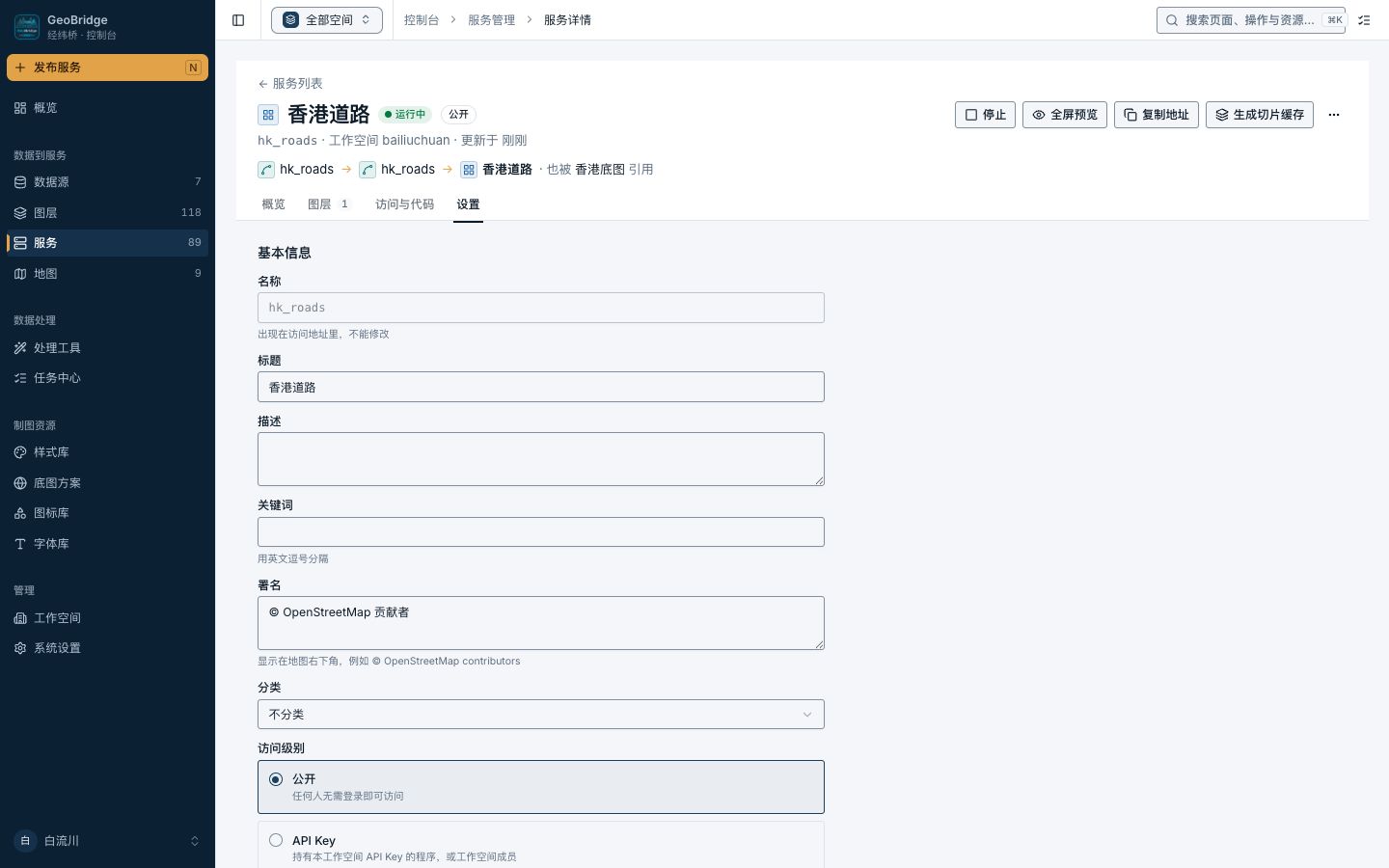This screenshot has width=1389, height=868.
Task: Open 地图 in the sidebar
Action: tap(107, 274)
